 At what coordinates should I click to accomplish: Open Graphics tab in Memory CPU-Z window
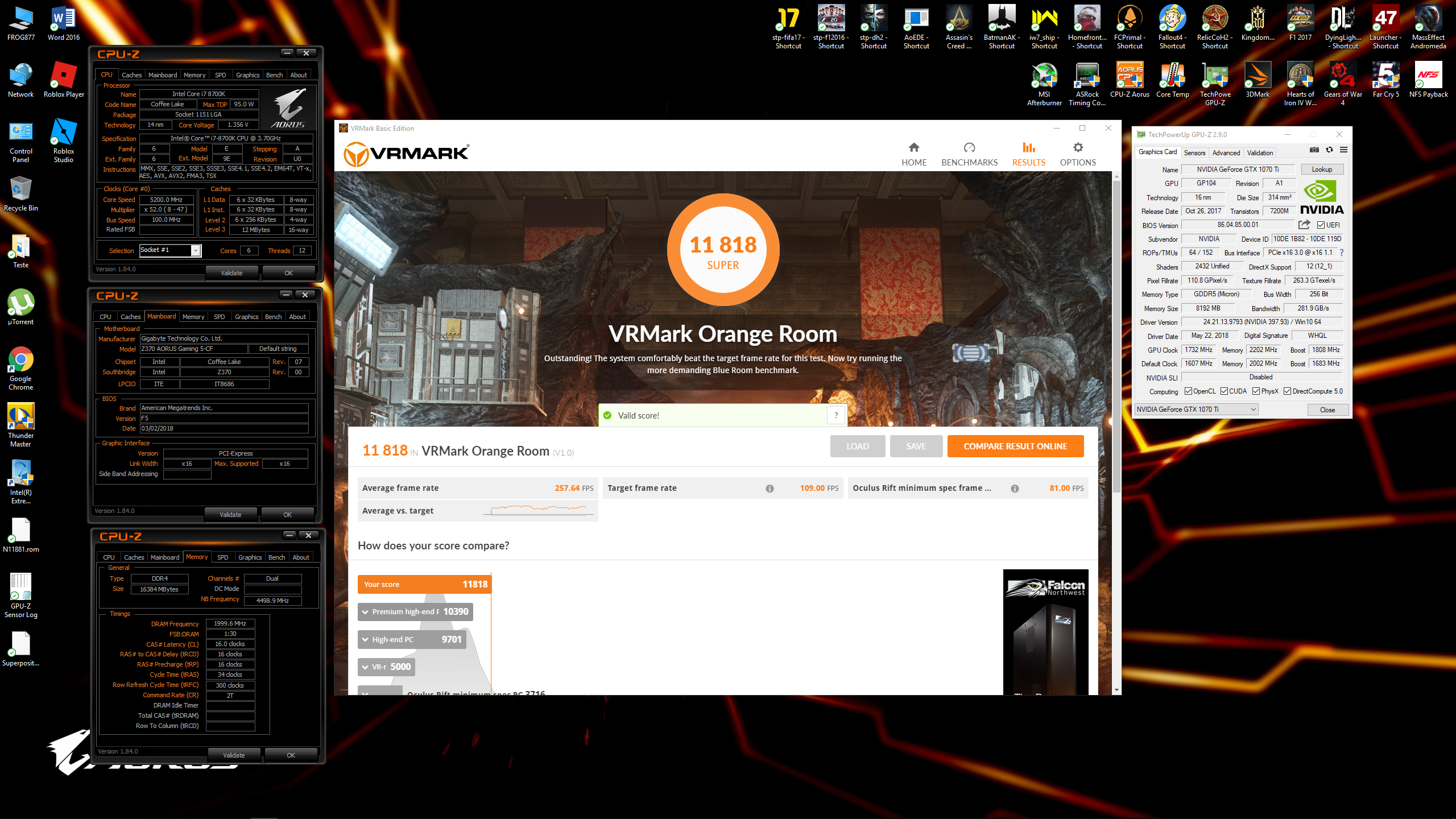[x=250, y=557]
